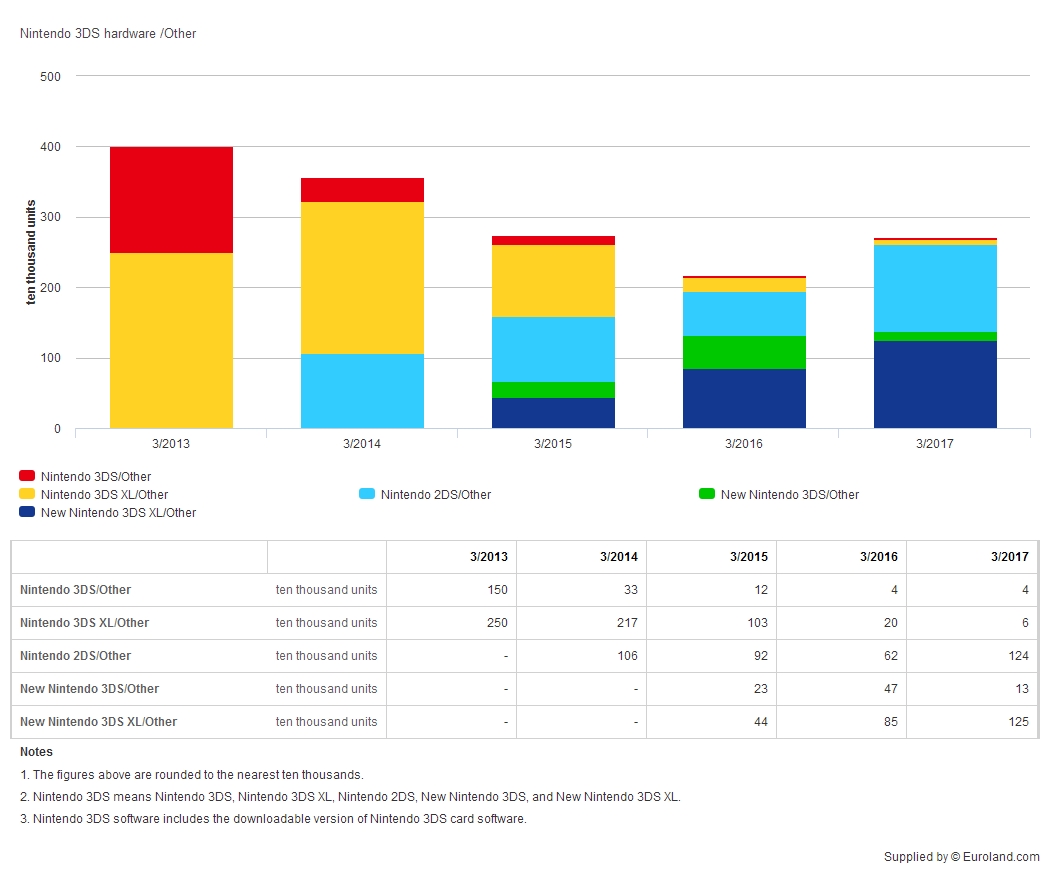Toggle the New Nintendo 3DS XL/Other legend label
Screen dimensions: 1050x874
pos(119,513)
